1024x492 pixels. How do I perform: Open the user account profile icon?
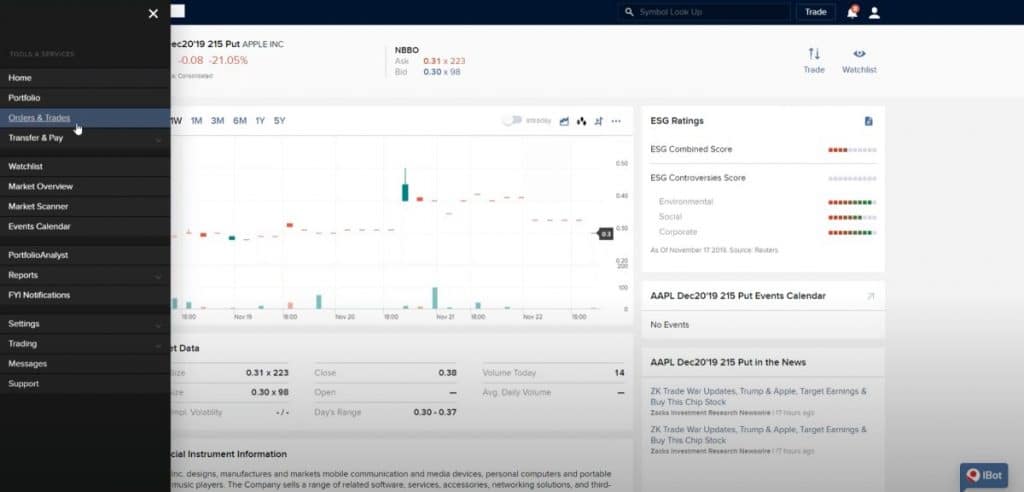874,13
